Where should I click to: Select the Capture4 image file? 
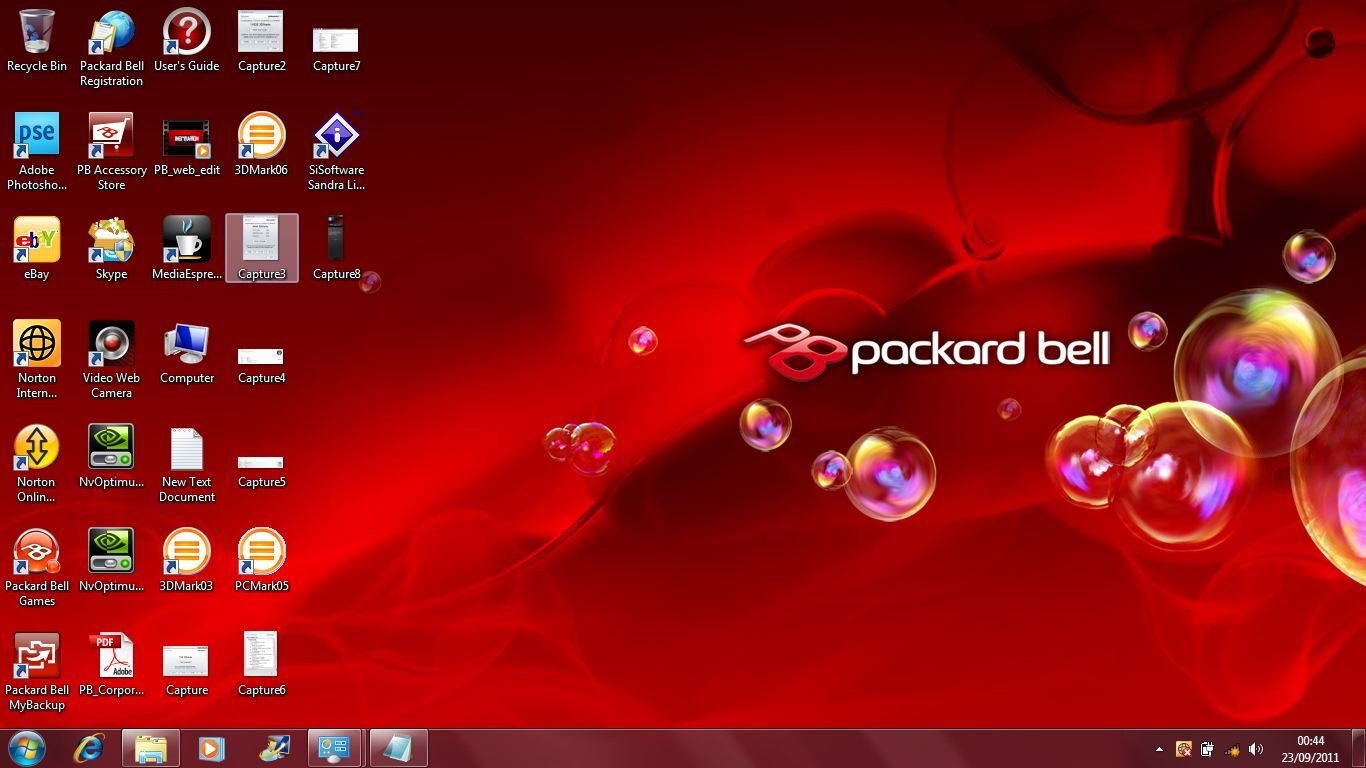point(261,365)
